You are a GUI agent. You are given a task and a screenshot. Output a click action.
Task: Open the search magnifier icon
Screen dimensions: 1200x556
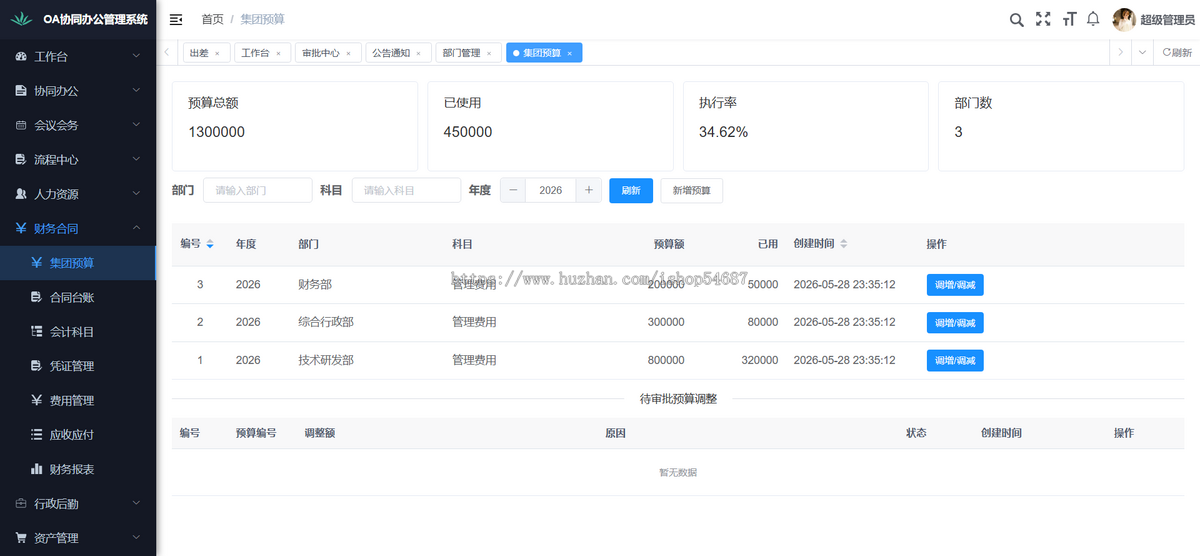click(x=1016, y=19)
